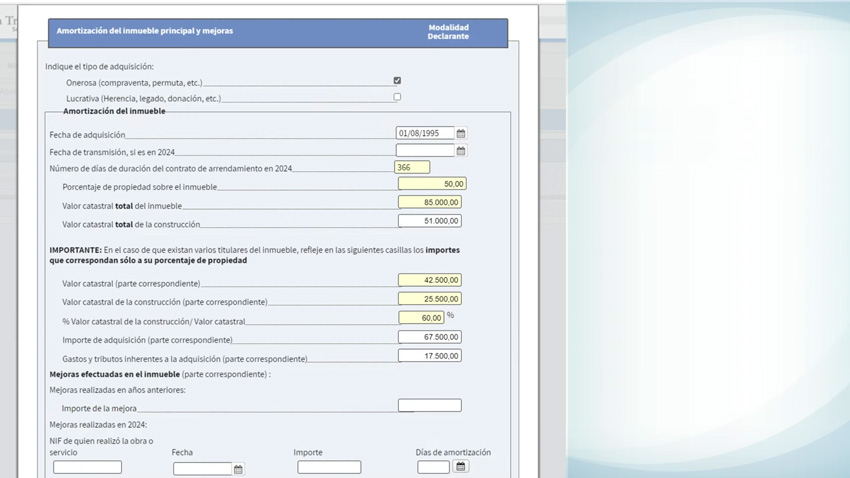
Task: Click Valor catastral total de la construcción field
Action: click(x=429, y=221)
